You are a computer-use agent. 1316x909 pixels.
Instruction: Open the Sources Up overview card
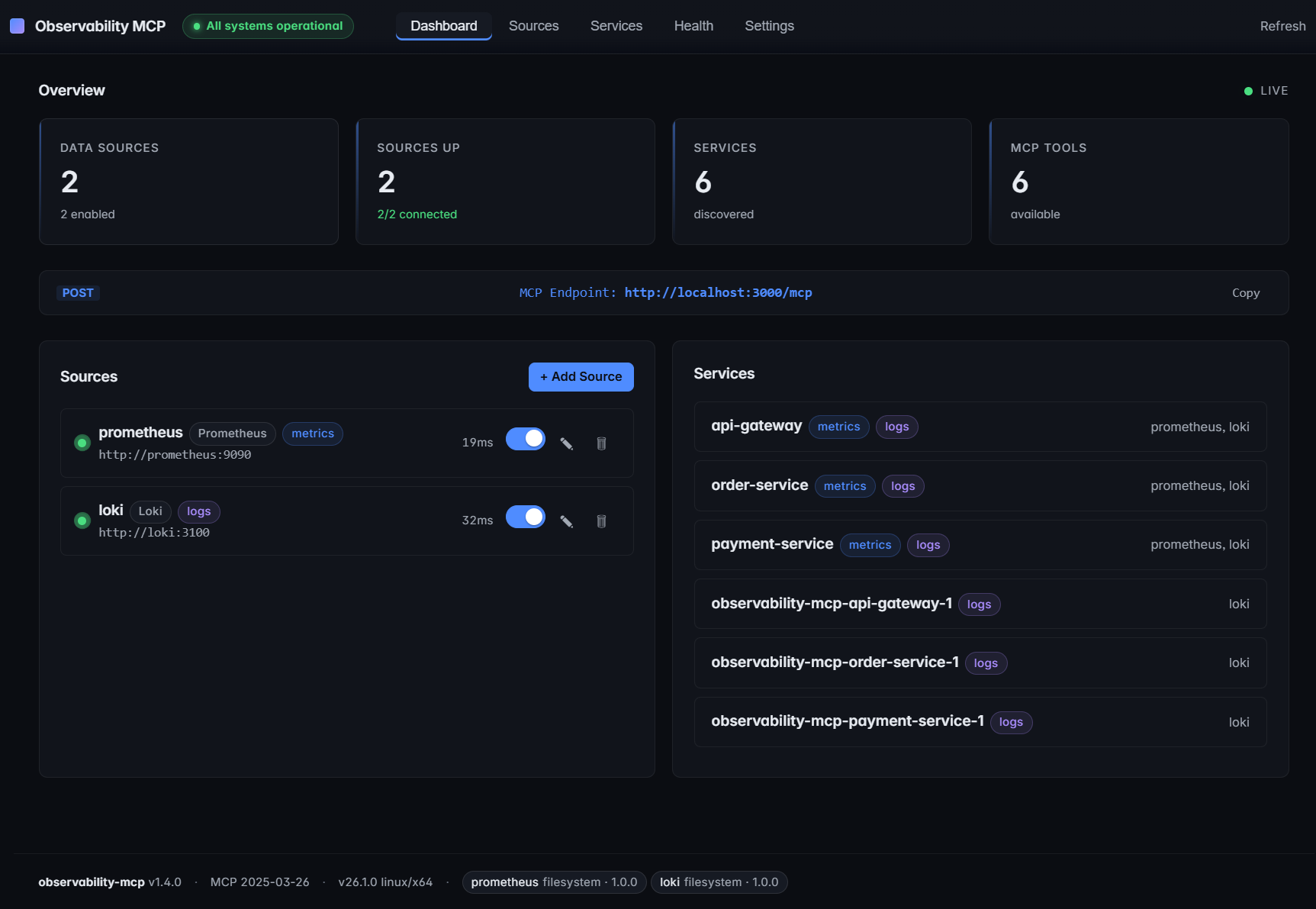pyautogui.click(x=505, y=182)
